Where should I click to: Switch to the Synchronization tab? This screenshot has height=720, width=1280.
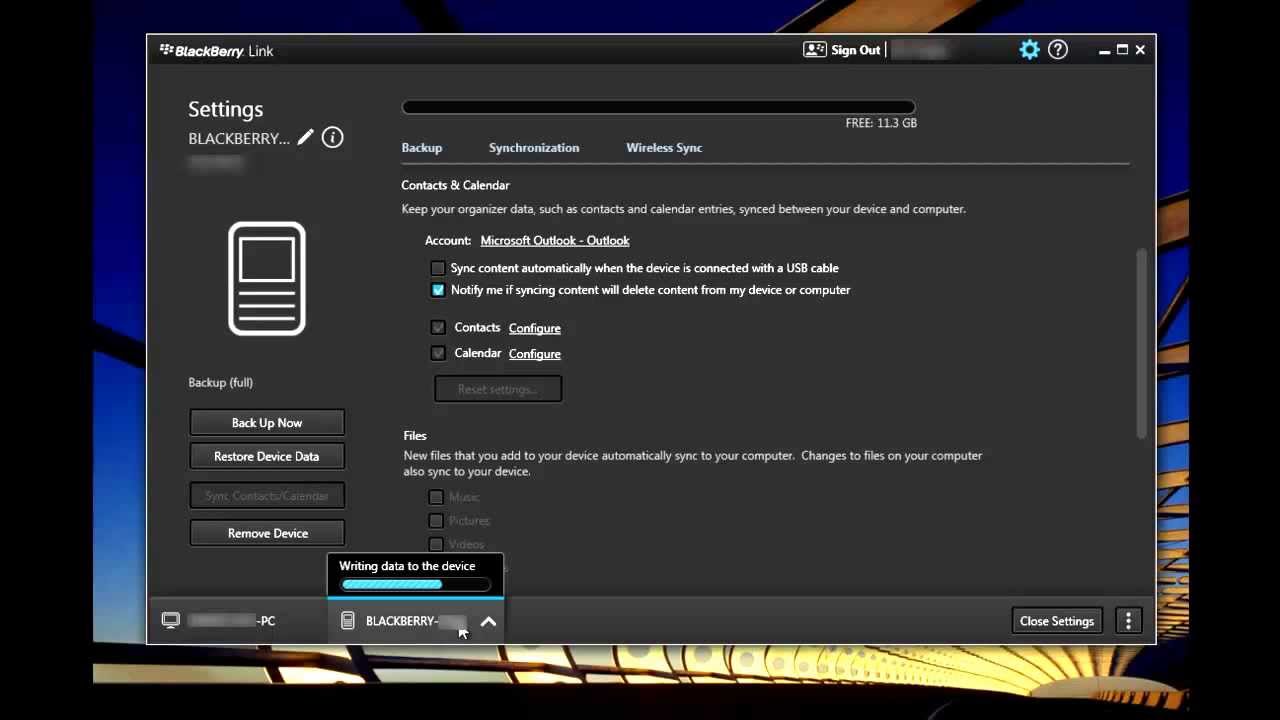coord(534,148)
